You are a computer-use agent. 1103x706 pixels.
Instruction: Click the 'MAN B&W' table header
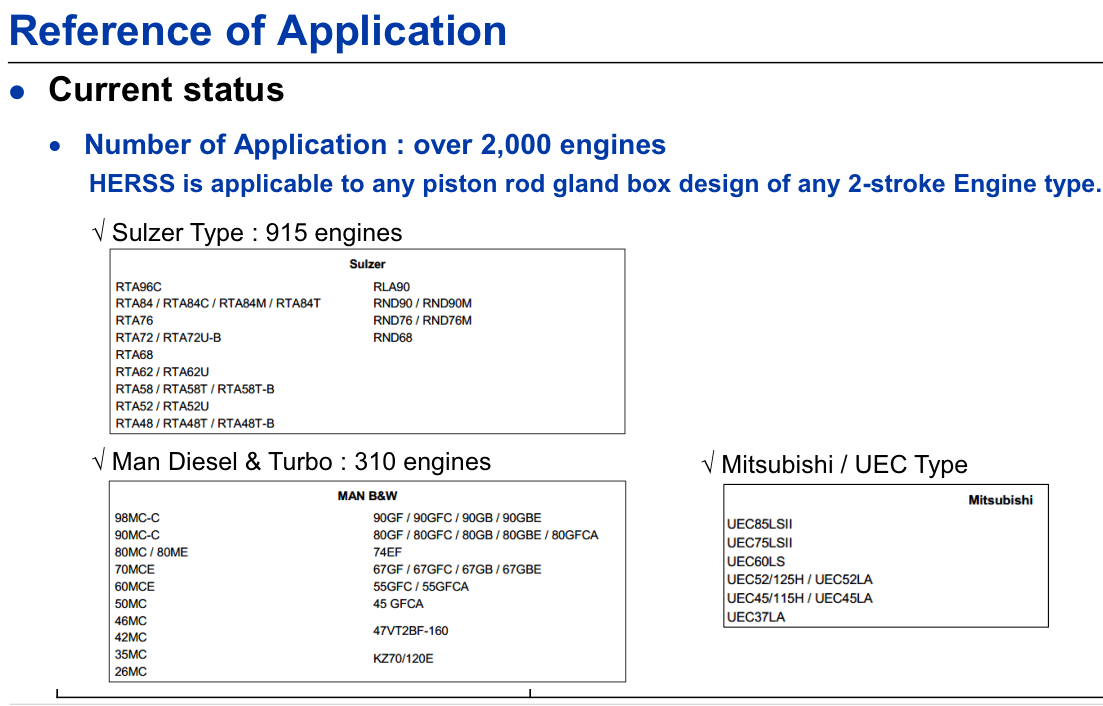[367, 496]
